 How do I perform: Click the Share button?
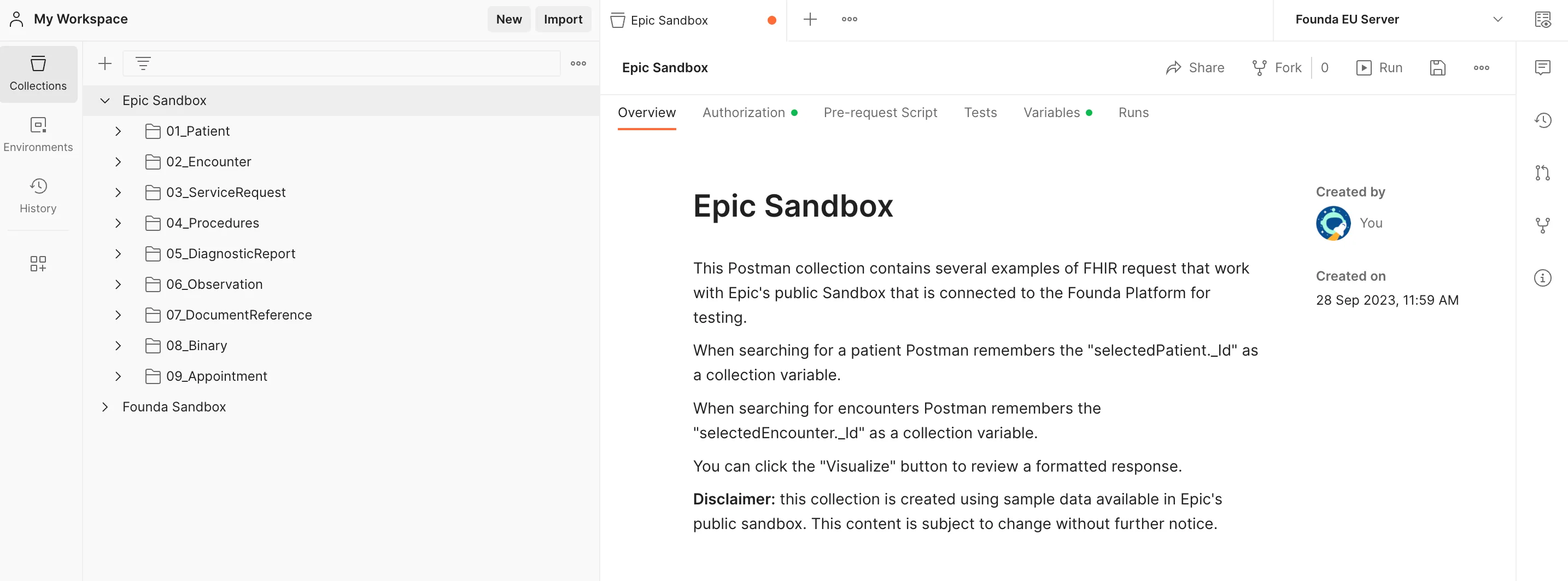tap(1195, 68)
